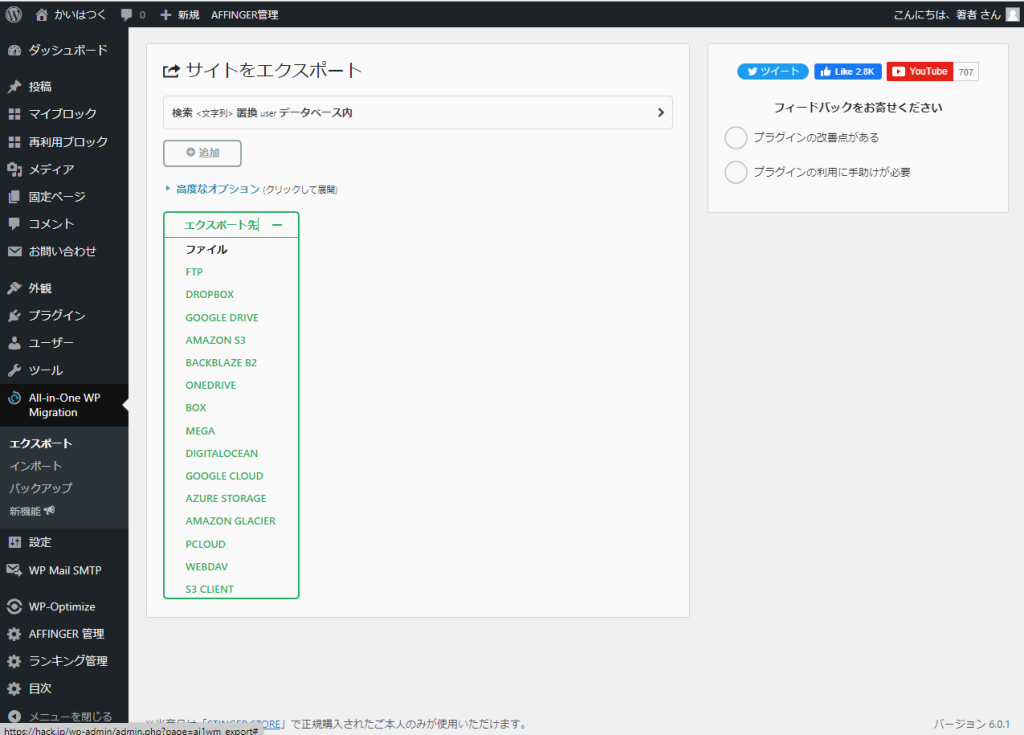Click the 新規 plus button

(180, 14)
